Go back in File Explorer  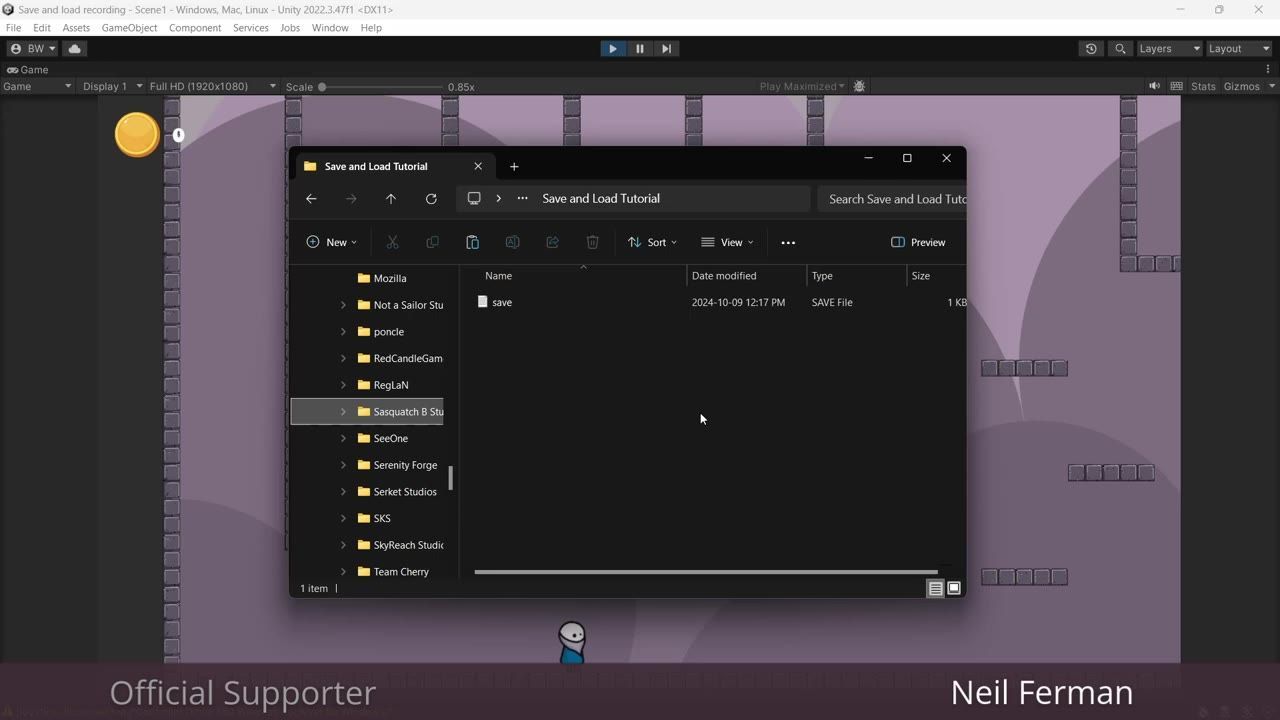pos(311,198)
